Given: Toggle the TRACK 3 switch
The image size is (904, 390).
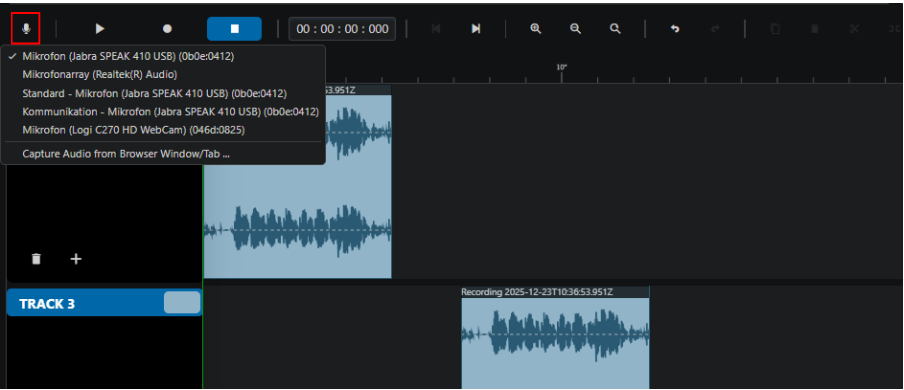Looking at the screenshot, I should pos(182,303).
